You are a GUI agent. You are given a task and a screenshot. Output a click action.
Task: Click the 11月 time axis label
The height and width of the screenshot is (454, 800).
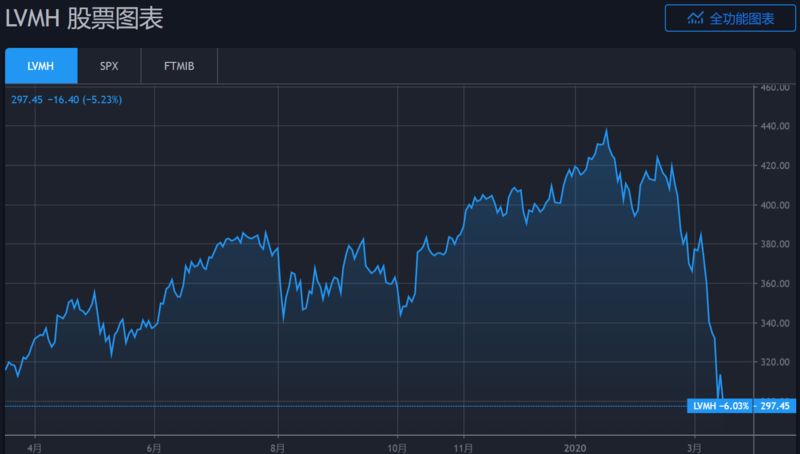[463, 448]
